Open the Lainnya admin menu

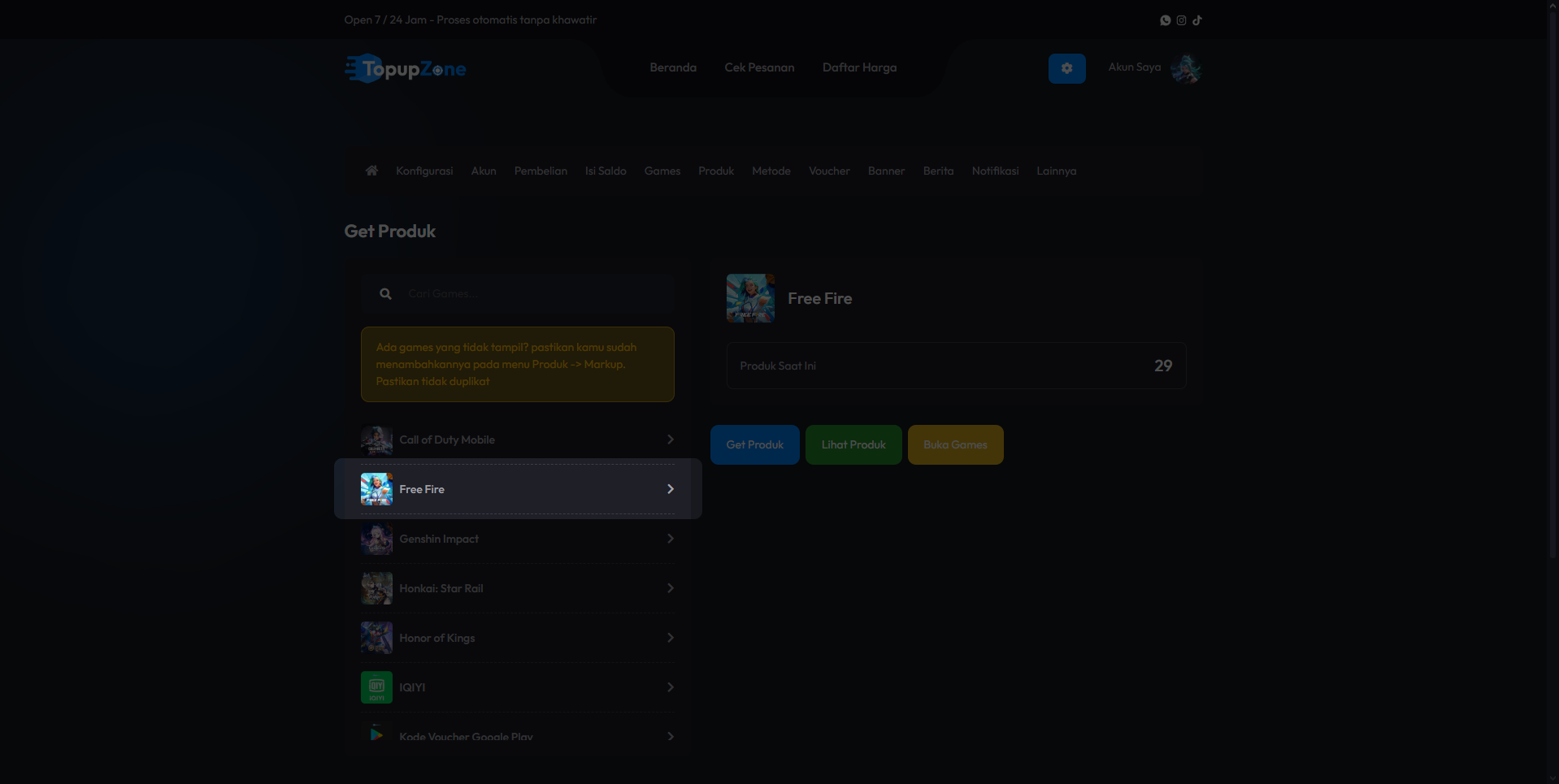pos(1056,171)
